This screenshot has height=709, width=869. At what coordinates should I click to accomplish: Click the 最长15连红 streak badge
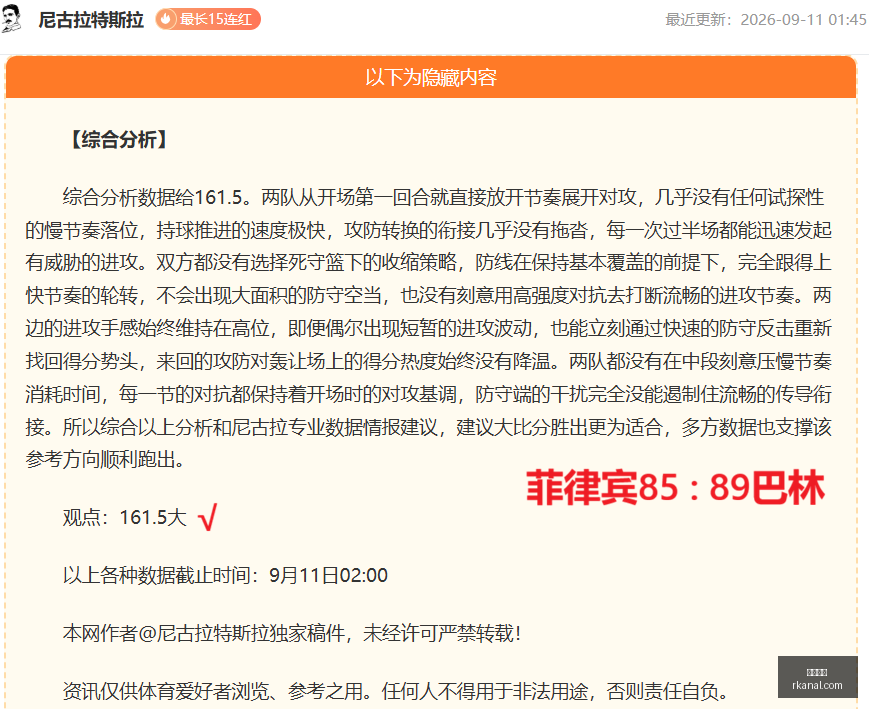tap(208, 19)
